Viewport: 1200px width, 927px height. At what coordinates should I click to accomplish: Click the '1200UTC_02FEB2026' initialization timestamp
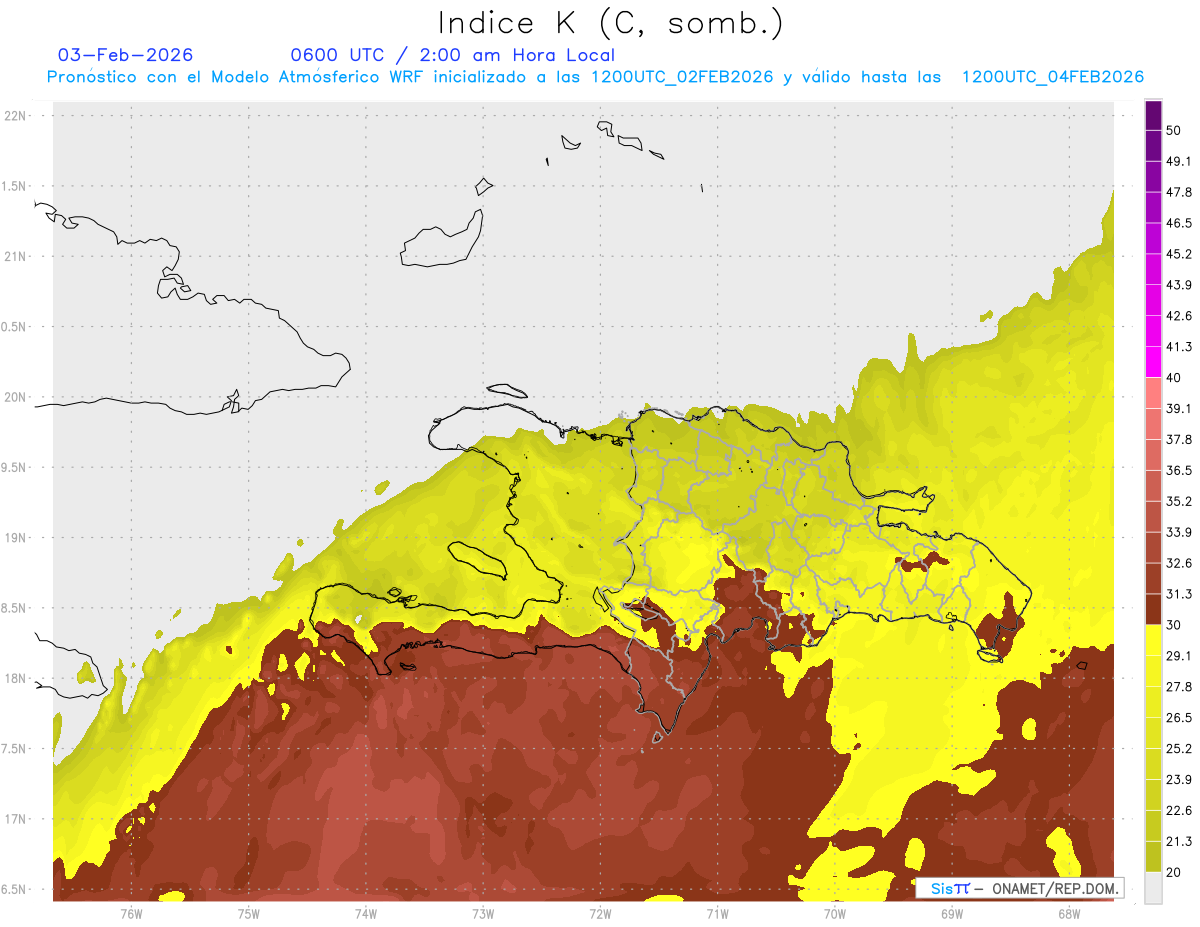(x=682, y=77)
